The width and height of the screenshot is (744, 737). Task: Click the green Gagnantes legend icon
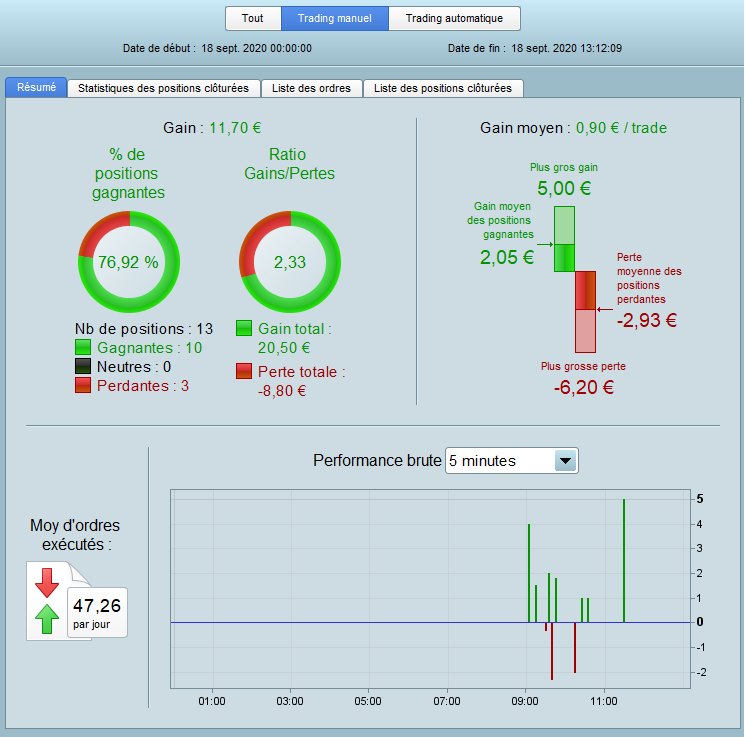click(83, 348)
